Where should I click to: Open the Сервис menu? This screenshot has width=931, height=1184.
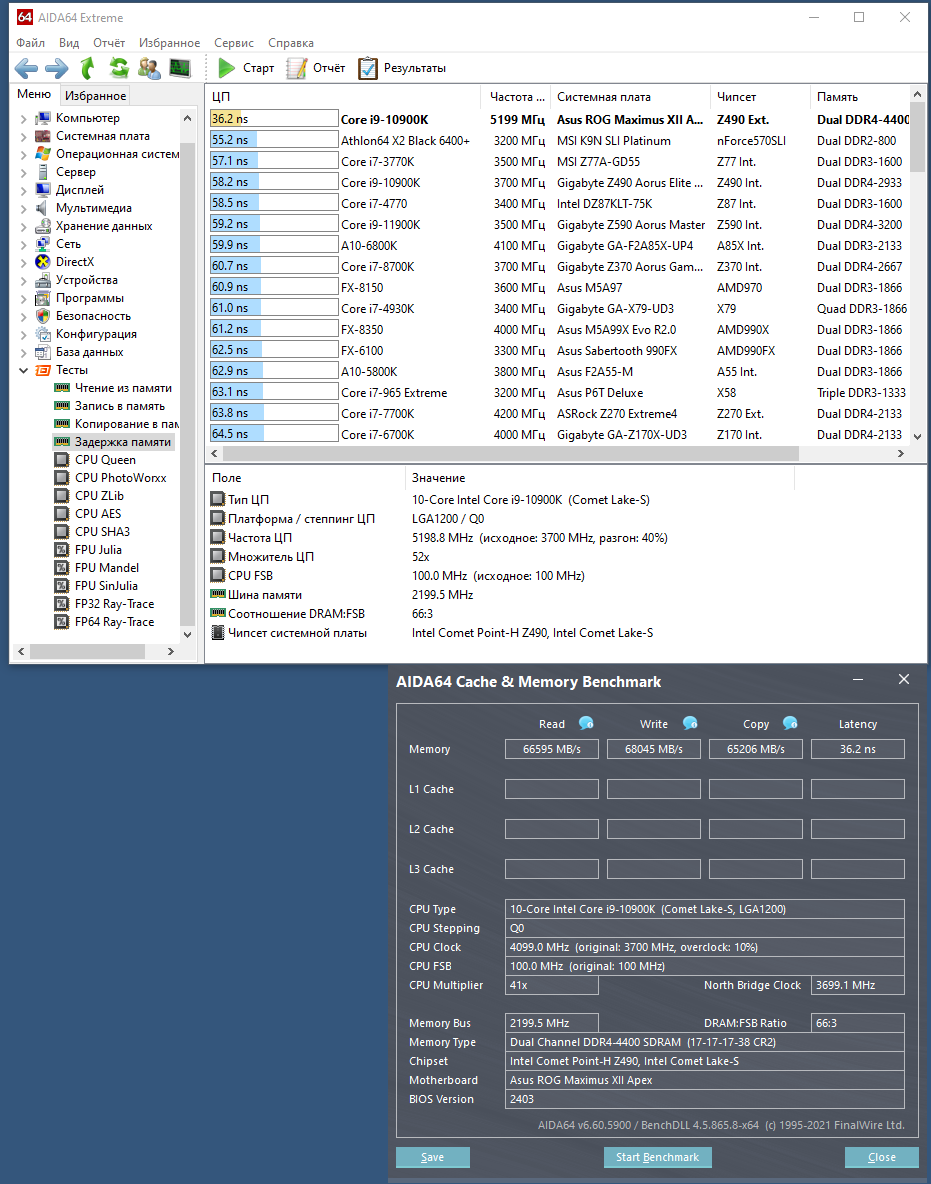pos(233,43)
